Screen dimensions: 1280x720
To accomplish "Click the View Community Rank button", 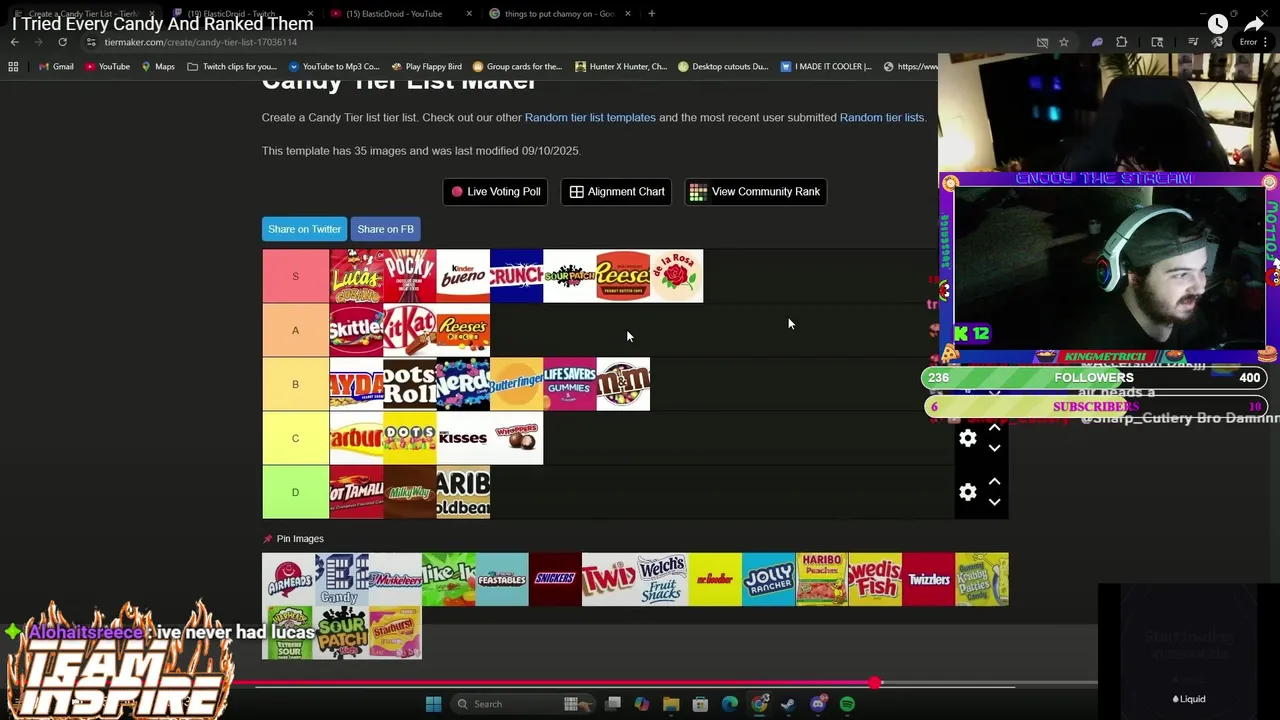I will tap(755, 192).
